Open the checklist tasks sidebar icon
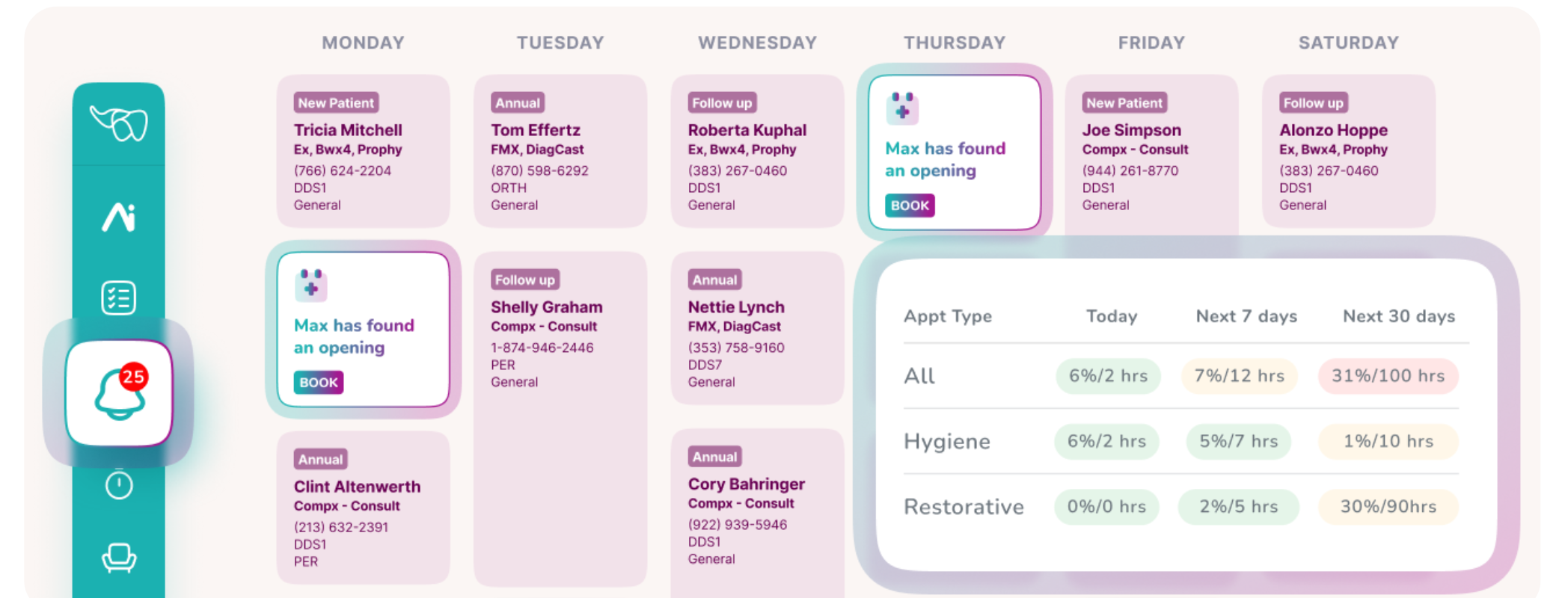This screenshot has width=1568, height=598. point(119,298)
